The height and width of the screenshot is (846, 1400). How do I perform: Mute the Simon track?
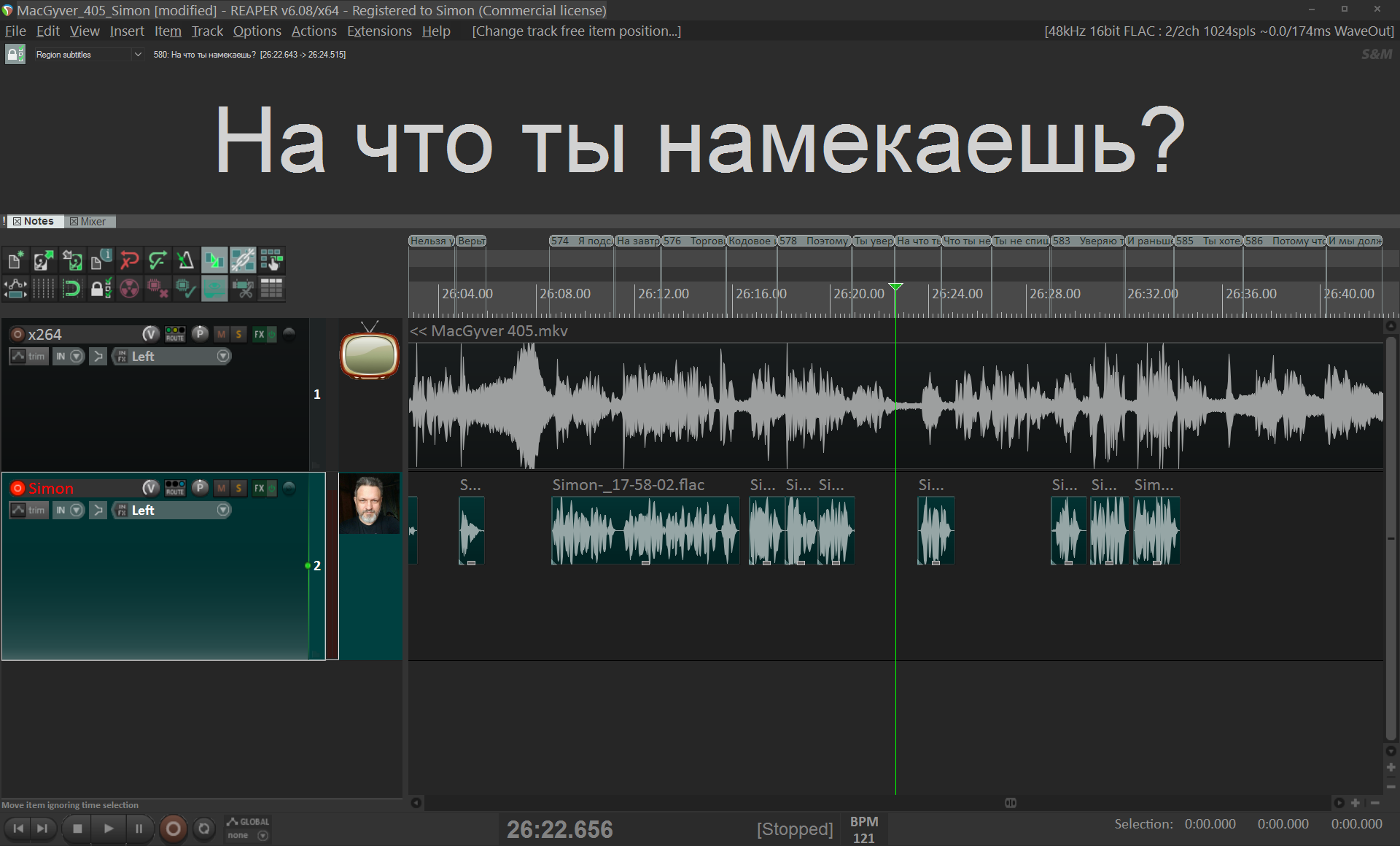[222, 488]
